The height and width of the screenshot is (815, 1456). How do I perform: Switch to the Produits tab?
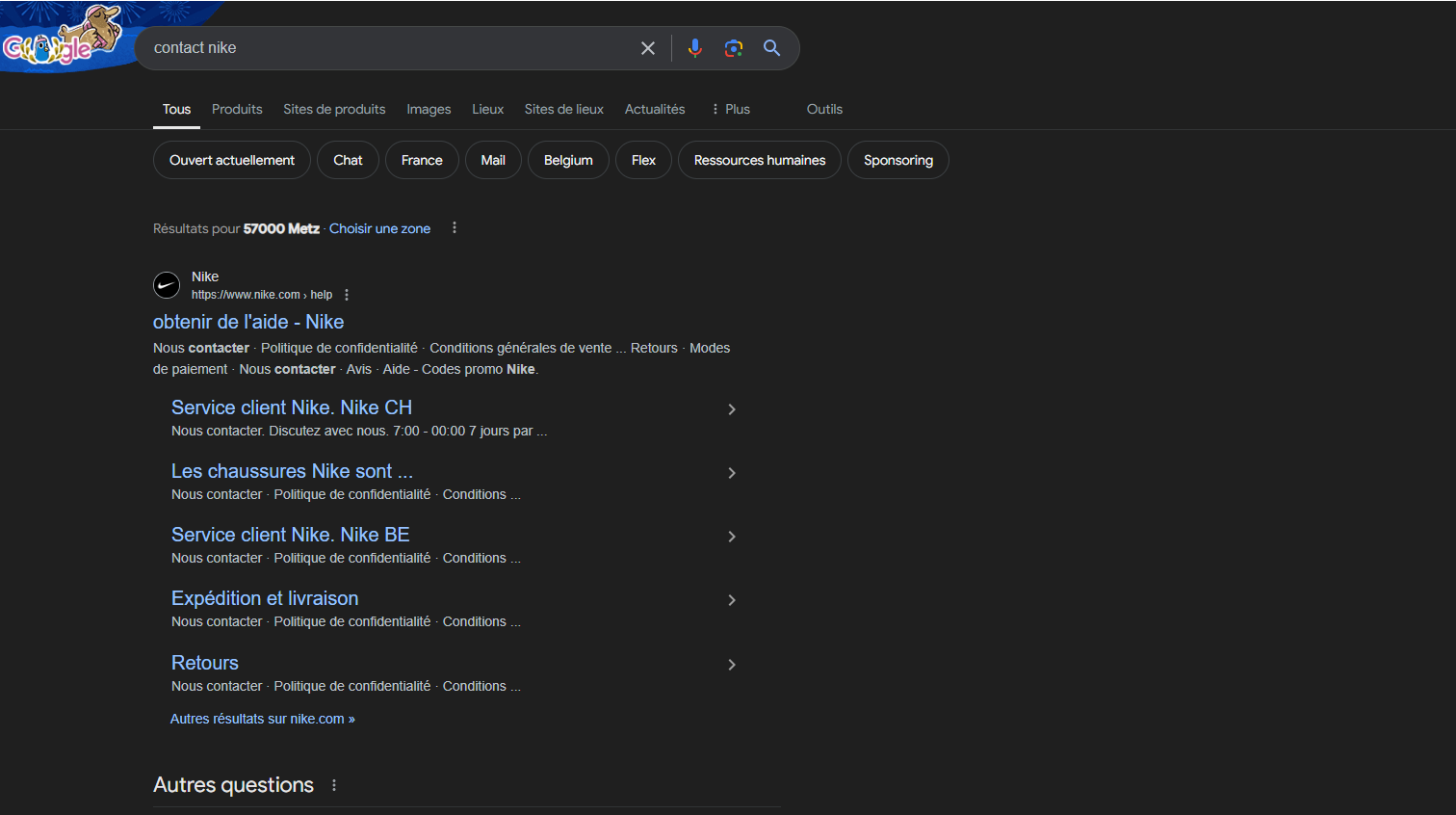(x=237, y=109)
